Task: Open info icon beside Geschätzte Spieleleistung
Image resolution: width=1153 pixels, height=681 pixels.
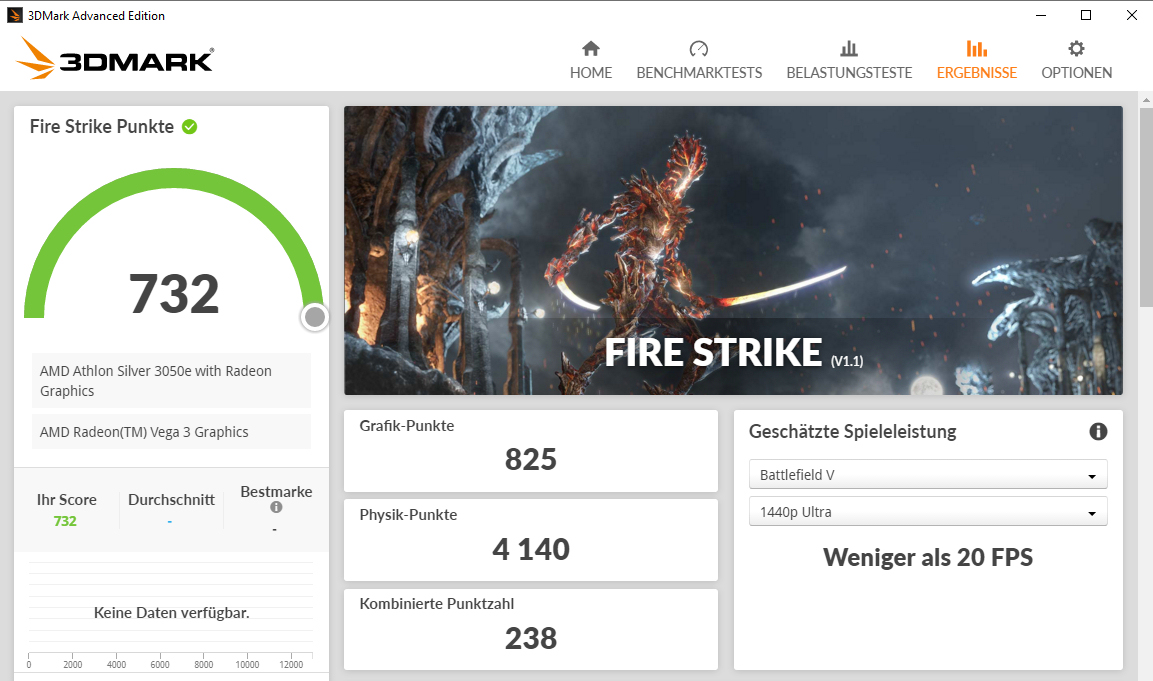Action: click(x=1098, y=432)
